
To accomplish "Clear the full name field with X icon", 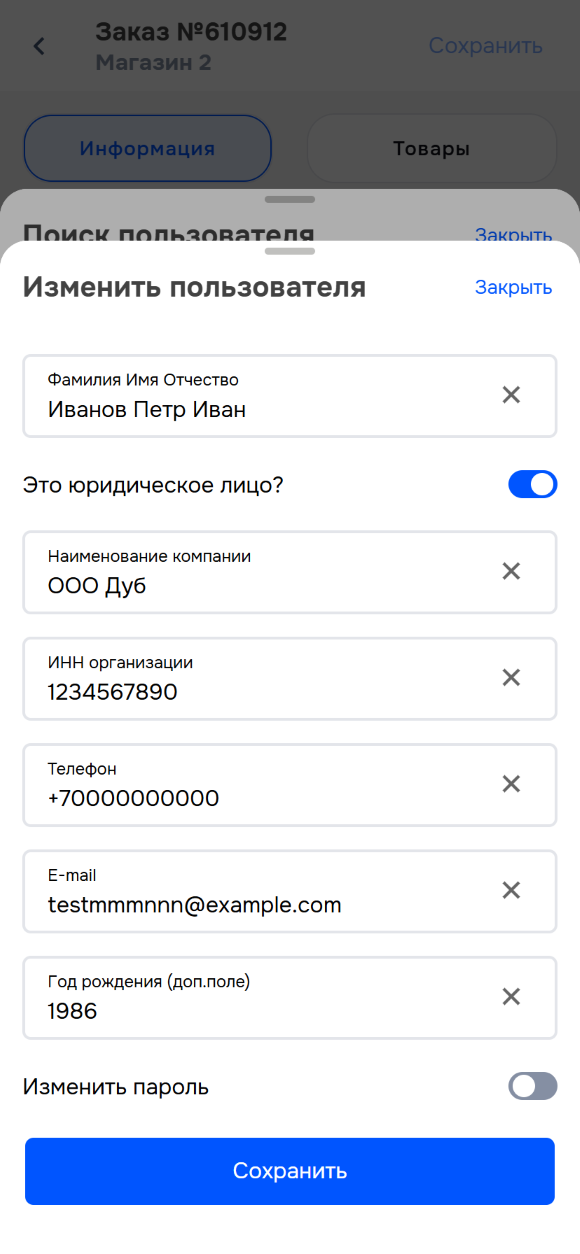I will click(511, 395).
